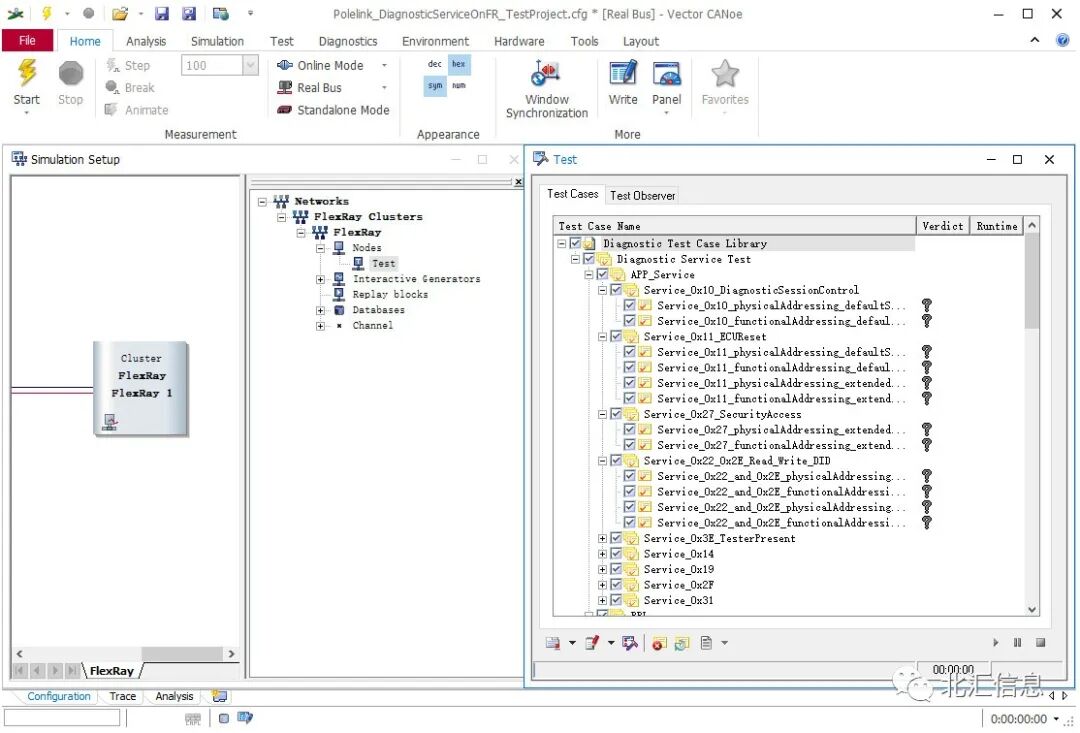
Task: Click the Verdict column header
Action: (x=942, y=226)
